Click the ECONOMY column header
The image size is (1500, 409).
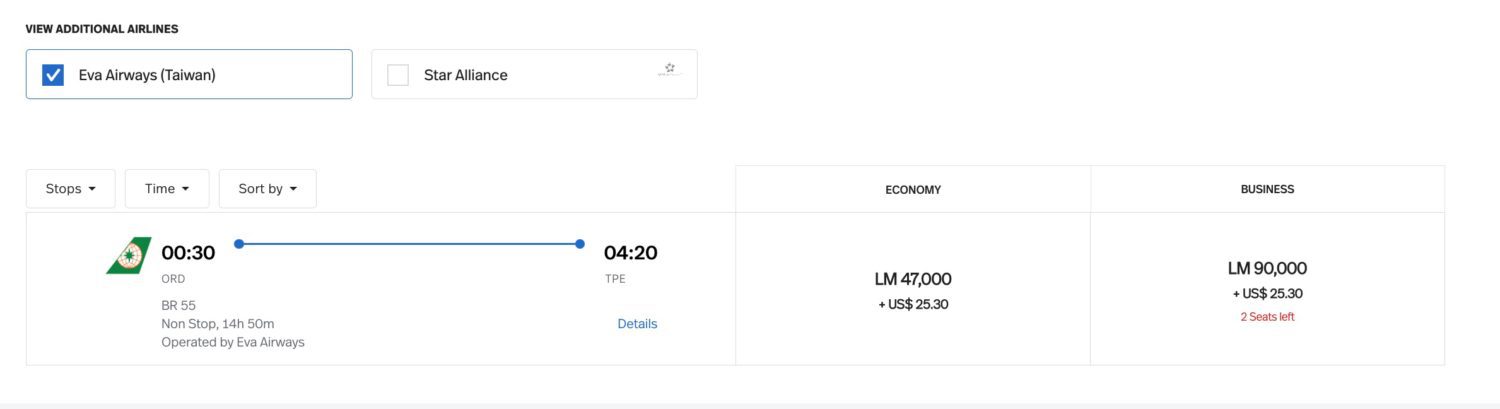[x=913, y=189]
